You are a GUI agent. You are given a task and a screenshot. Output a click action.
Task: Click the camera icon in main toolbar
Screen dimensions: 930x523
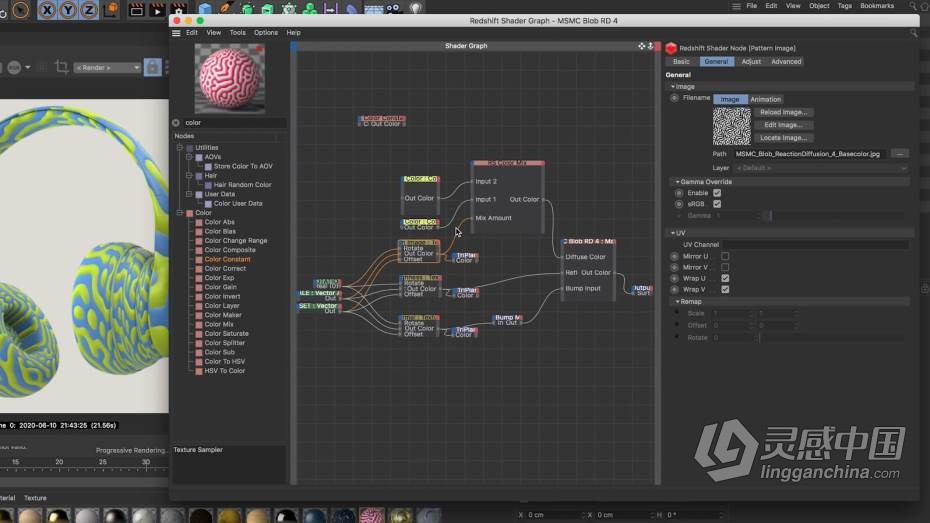(393, 9)
